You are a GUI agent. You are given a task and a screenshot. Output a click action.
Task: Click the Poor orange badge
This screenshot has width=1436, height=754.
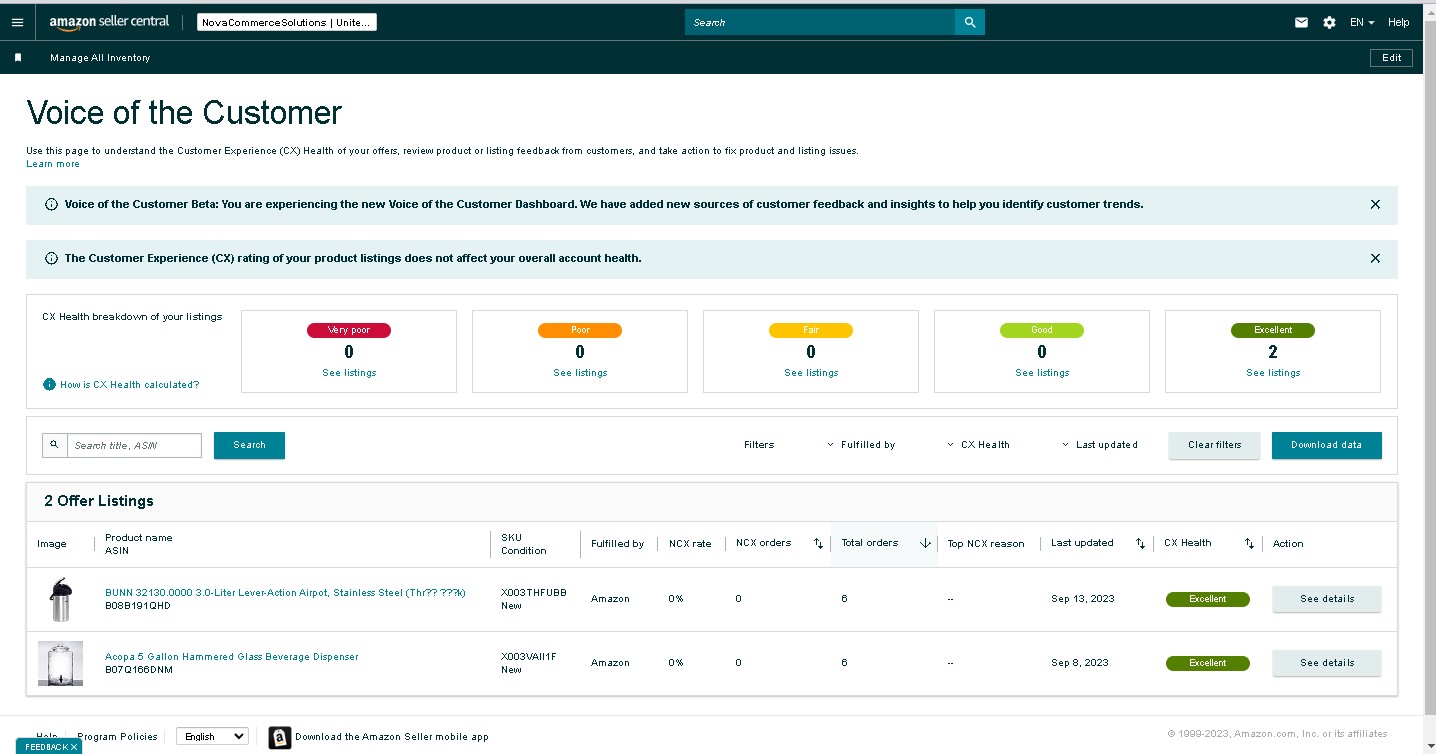[x=580, y=330]
